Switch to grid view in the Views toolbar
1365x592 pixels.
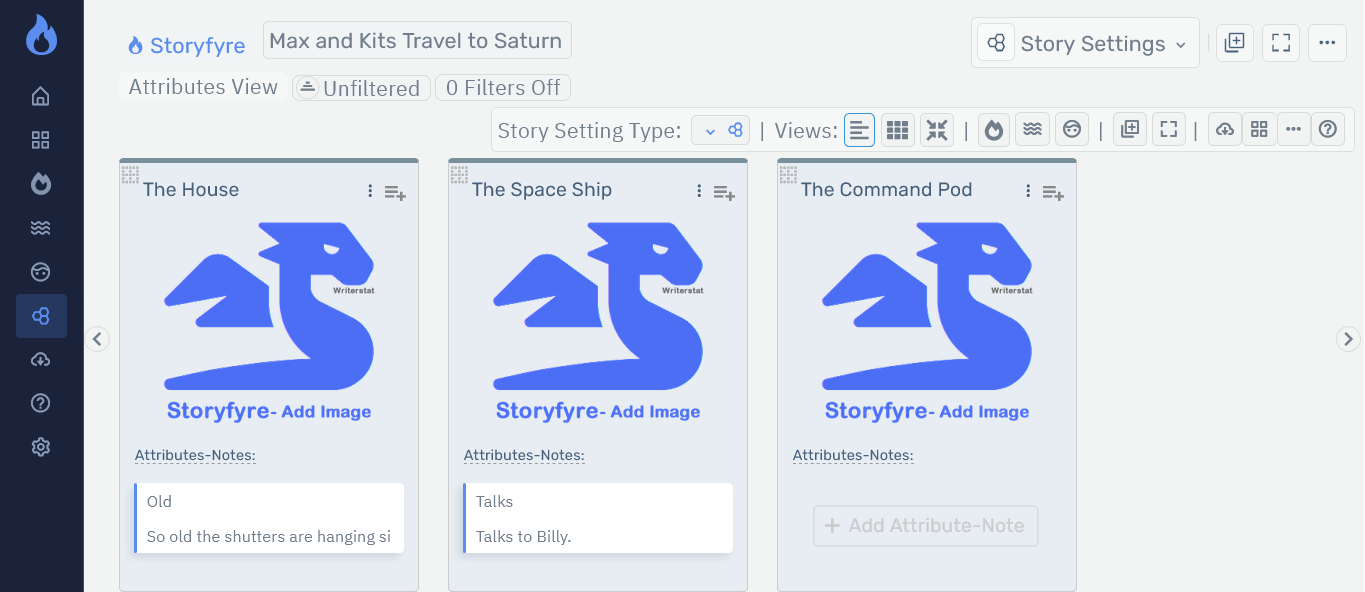point(897,129)
